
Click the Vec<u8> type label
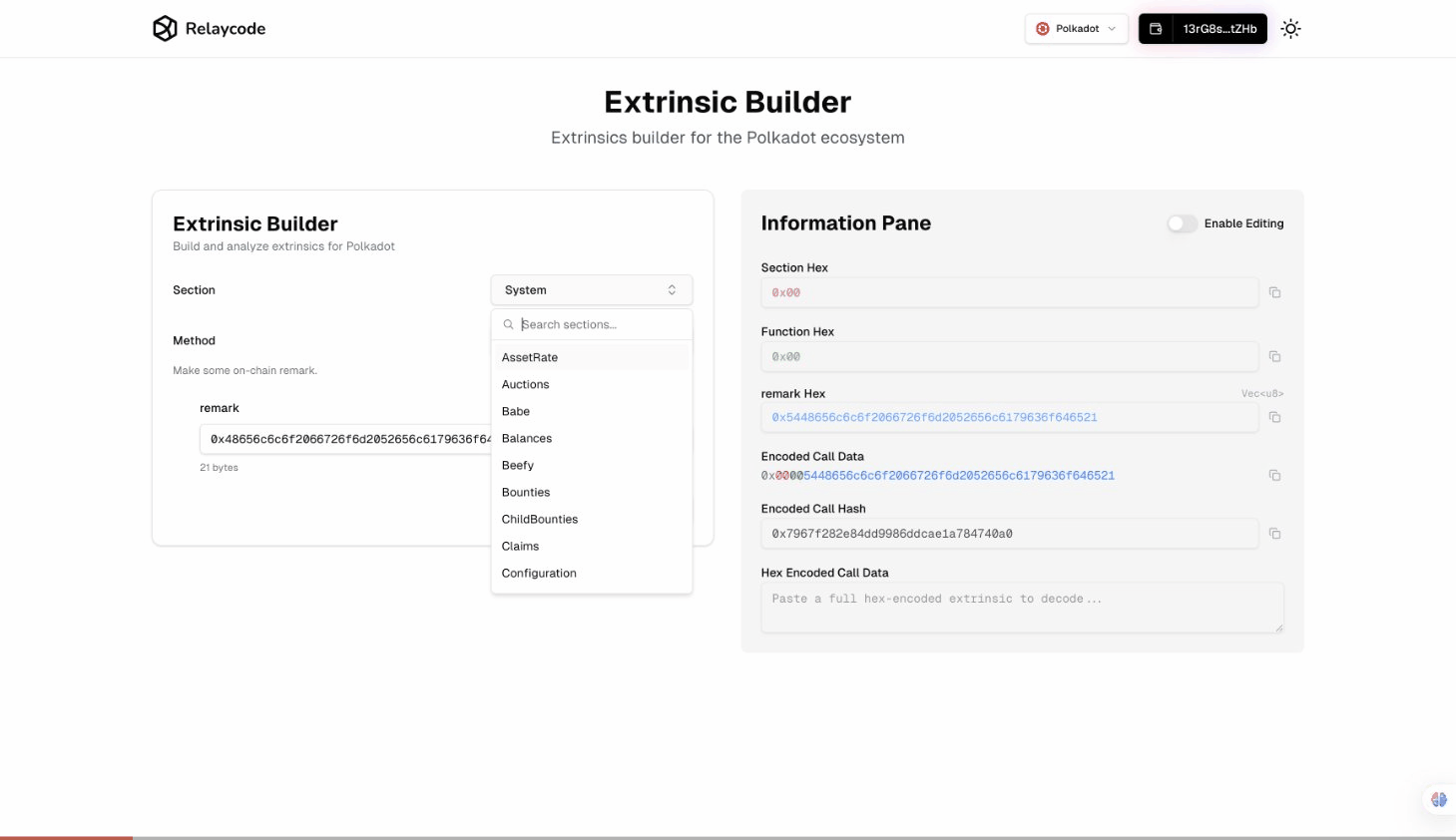1262,394
